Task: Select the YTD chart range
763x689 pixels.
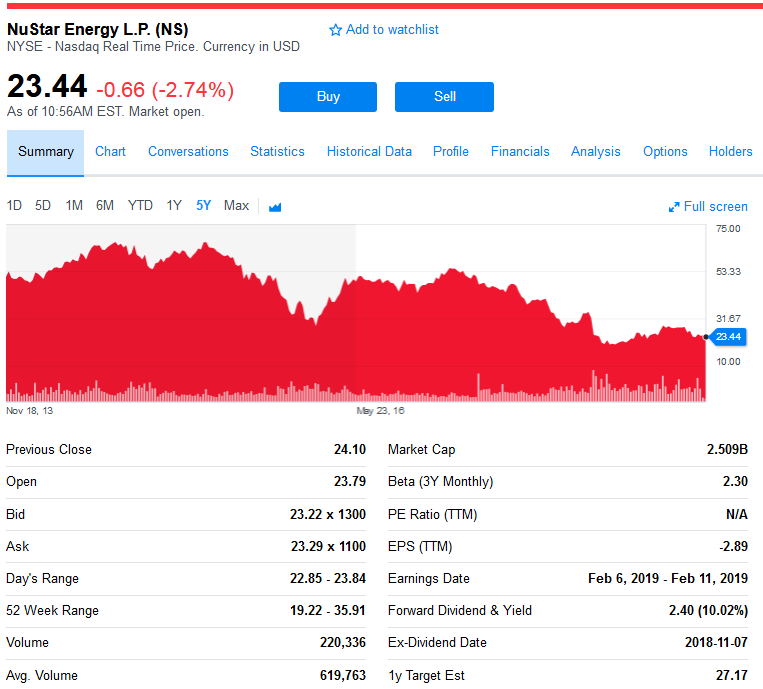Action: [140, 206]
